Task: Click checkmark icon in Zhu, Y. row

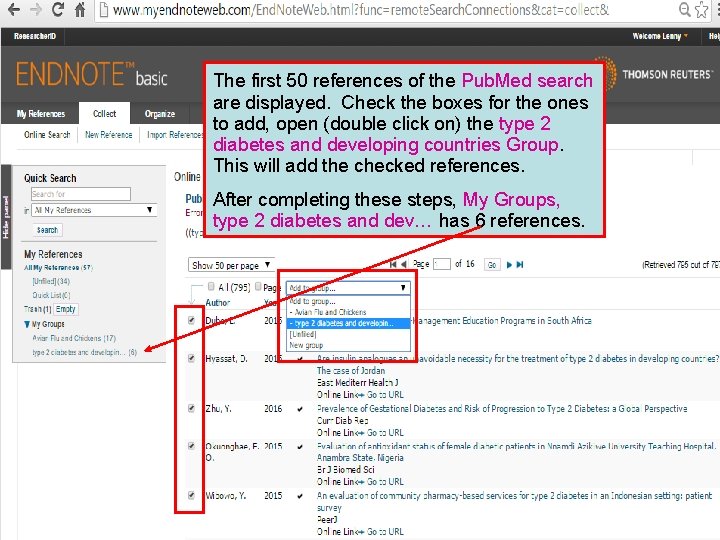Action: [x=300, y=409]
